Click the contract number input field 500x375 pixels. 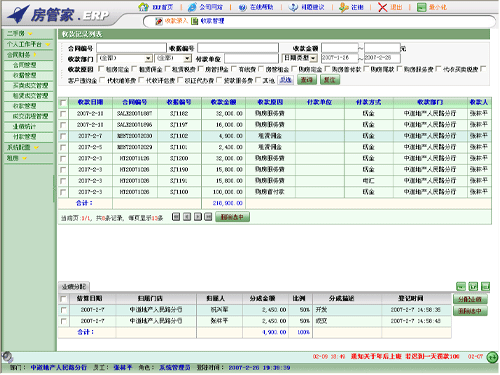tap(131, 48)
